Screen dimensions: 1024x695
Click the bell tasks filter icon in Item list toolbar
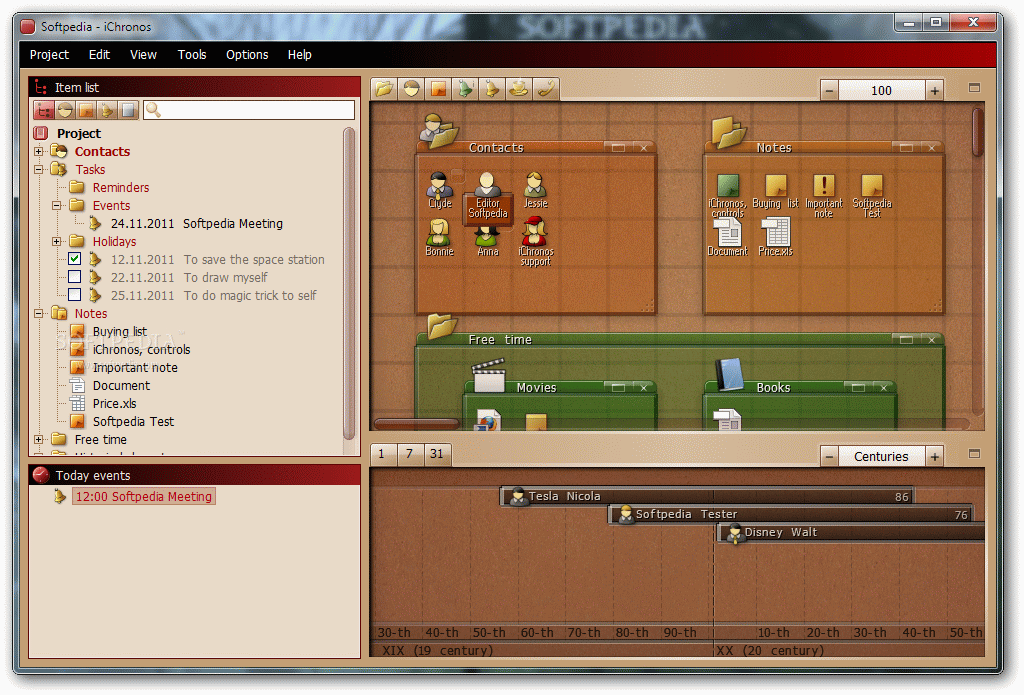pyautogui.click(x=106, y=110)
